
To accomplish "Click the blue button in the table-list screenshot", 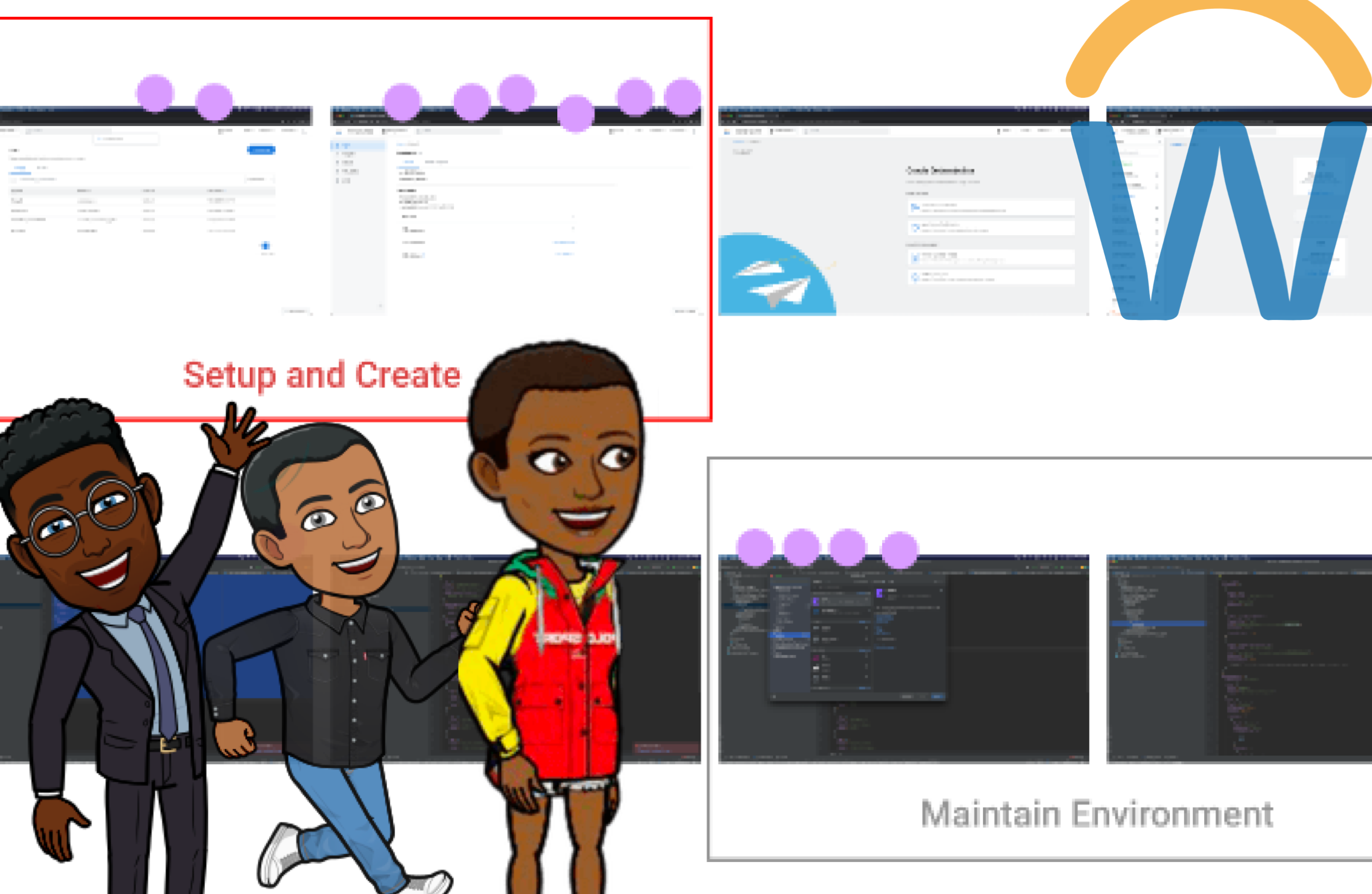I will [x=261, y=150].
